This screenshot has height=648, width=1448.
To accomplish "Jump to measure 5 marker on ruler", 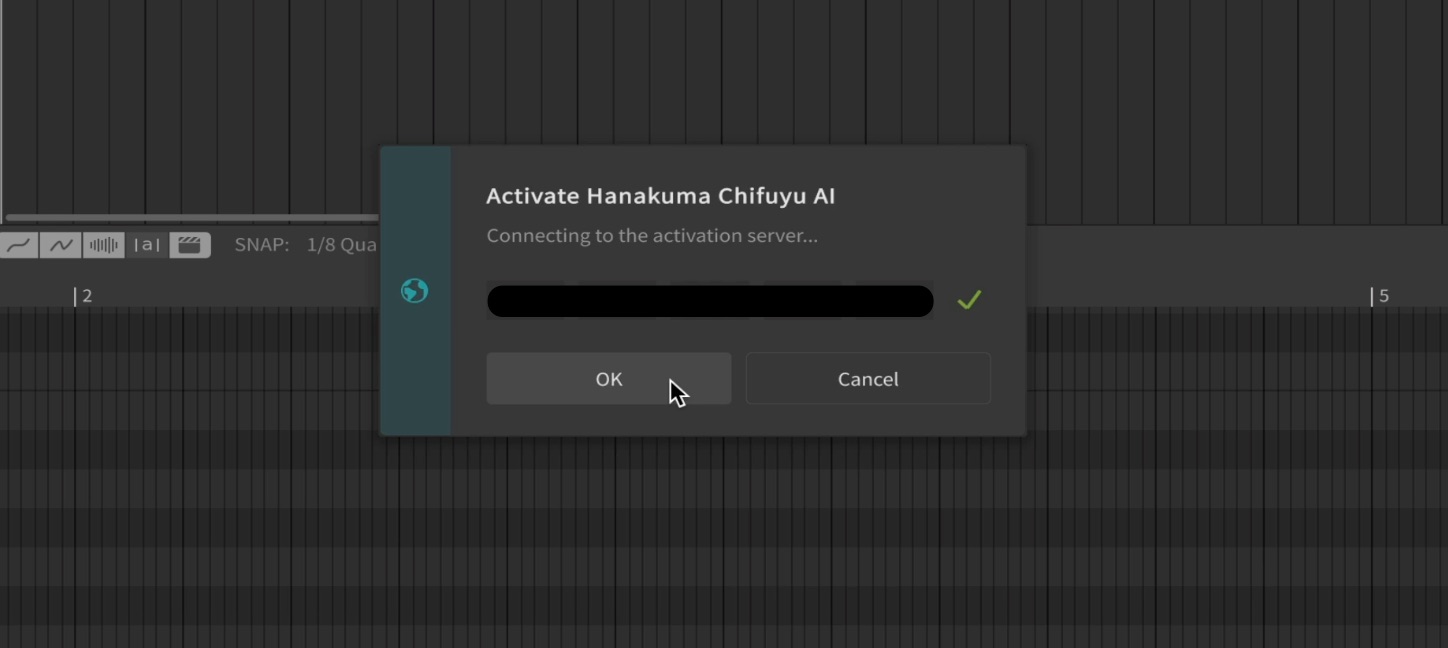I will [x=1379, y=296].
